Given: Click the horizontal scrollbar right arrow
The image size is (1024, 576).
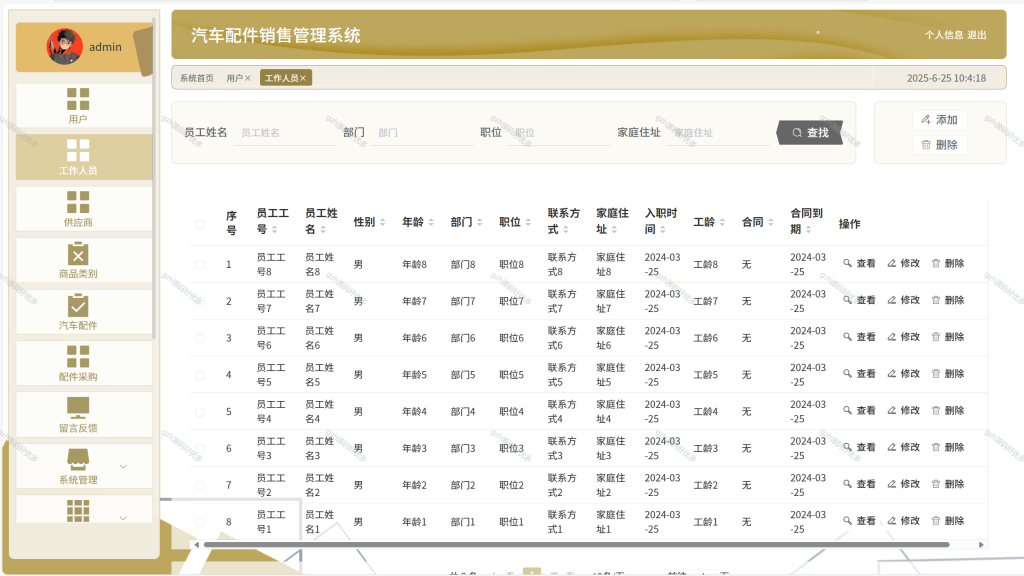Looking at the screenshot, I should [x=981, y=545].
